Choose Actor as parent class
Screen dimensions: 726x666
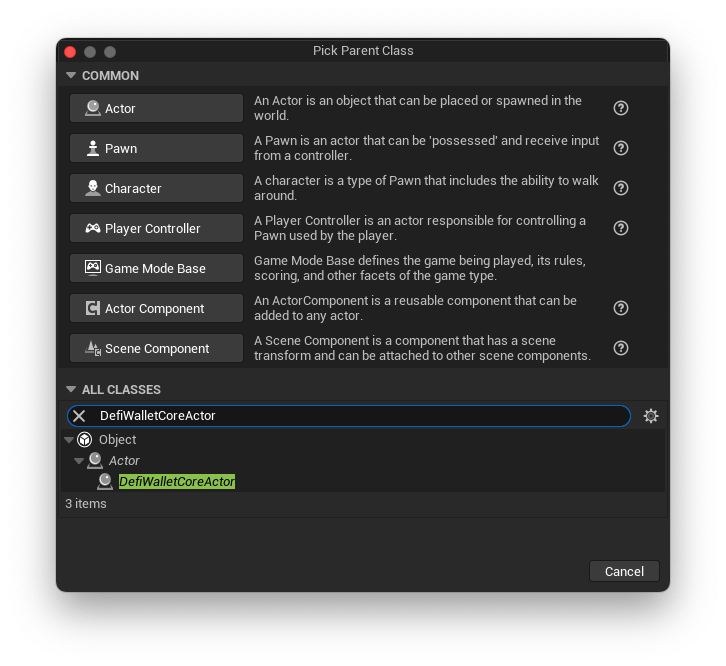pyautogui.click(x=156, y=108)
